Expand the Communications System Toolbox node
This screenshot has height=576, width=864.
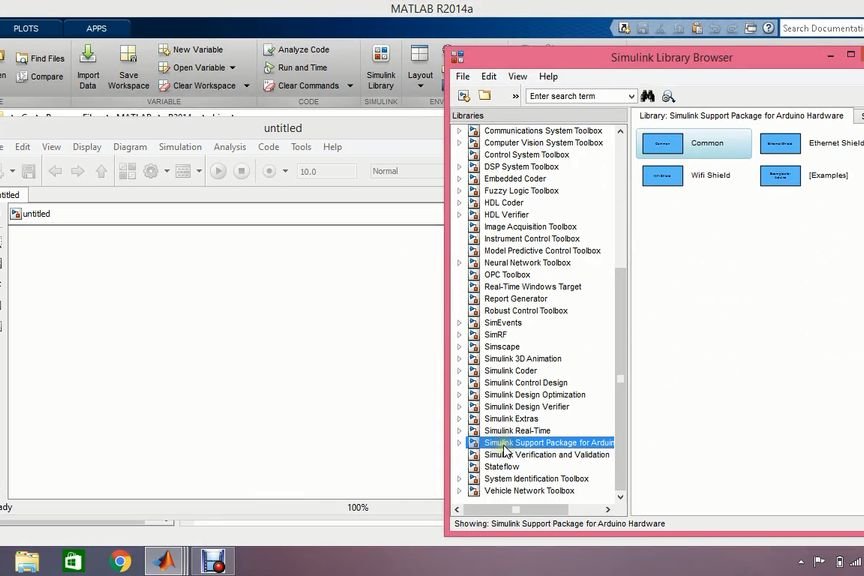(459, 131)
